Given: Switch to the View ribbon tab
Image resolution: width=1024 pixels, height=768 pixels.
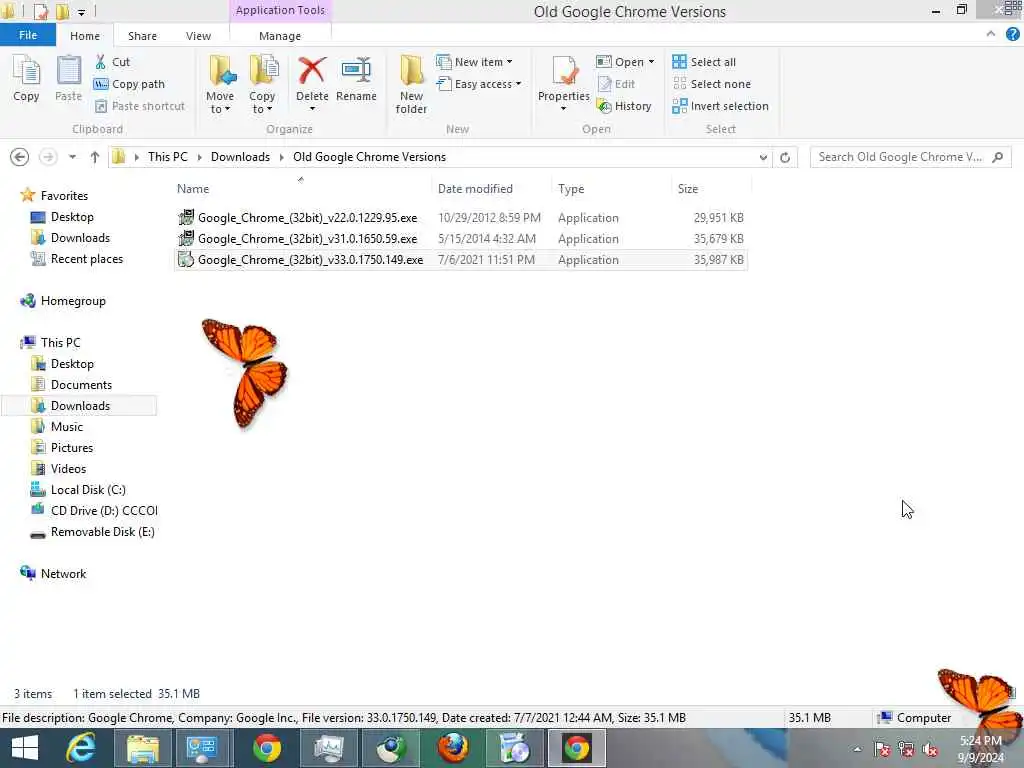Looking at the screenshot, I should pyautogui.click(x=198, y=36).
